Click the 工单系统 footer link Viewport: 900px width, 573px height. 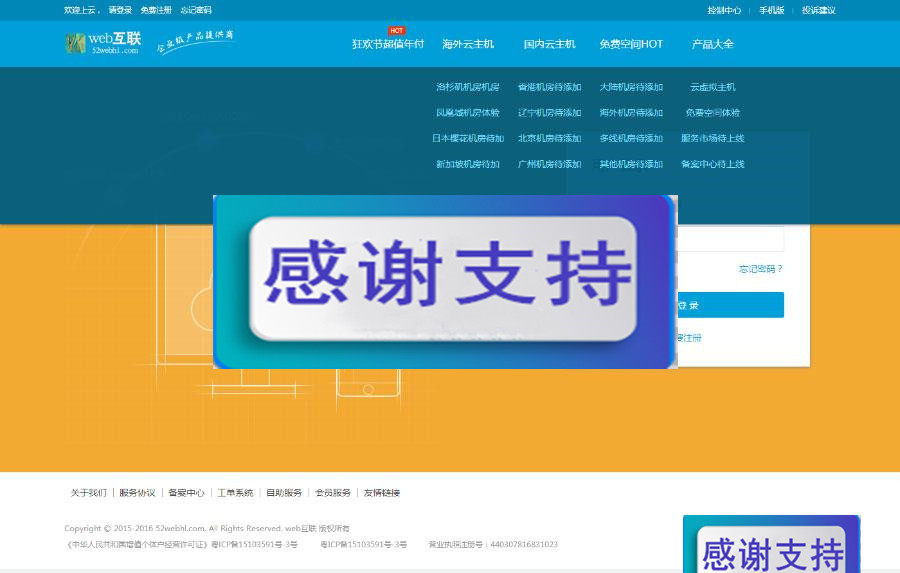(235, 493)
